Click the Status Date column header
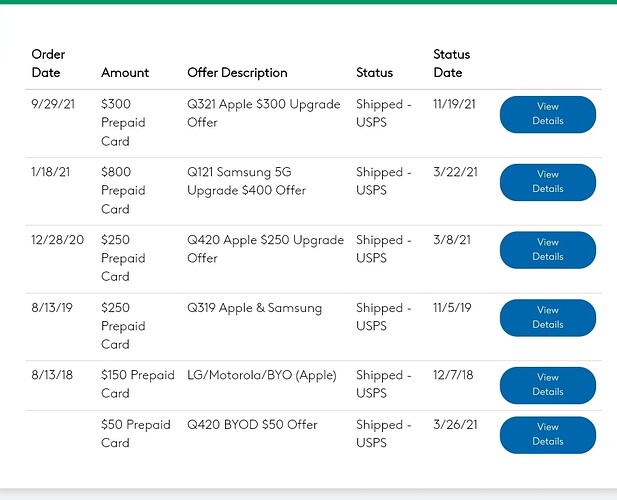617x500 pixels. 451,63
